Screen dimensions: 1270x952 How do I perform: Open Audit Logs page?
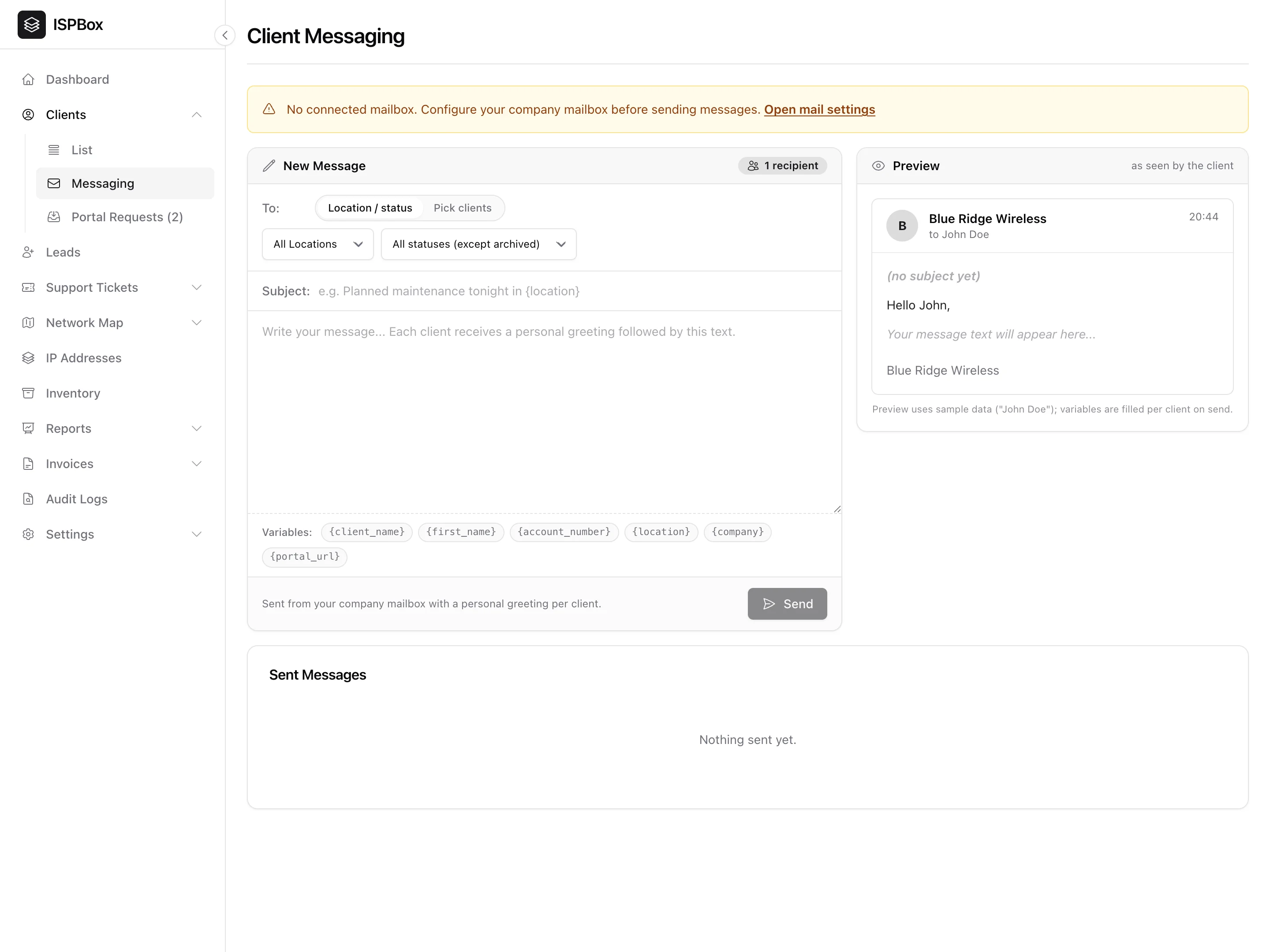tap(112, 499)
